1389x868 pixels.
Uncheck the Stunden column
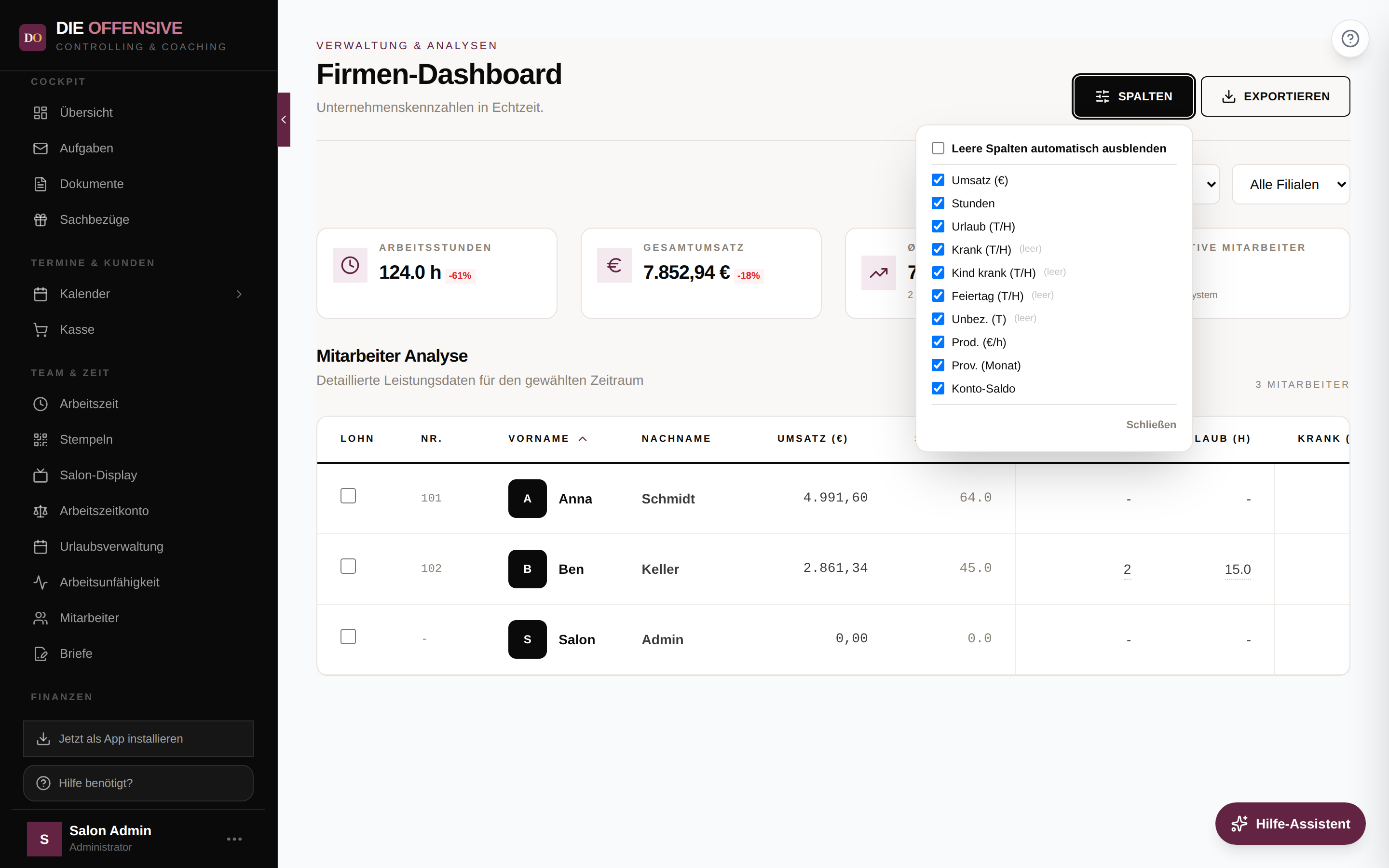click(x=938, y=203)
